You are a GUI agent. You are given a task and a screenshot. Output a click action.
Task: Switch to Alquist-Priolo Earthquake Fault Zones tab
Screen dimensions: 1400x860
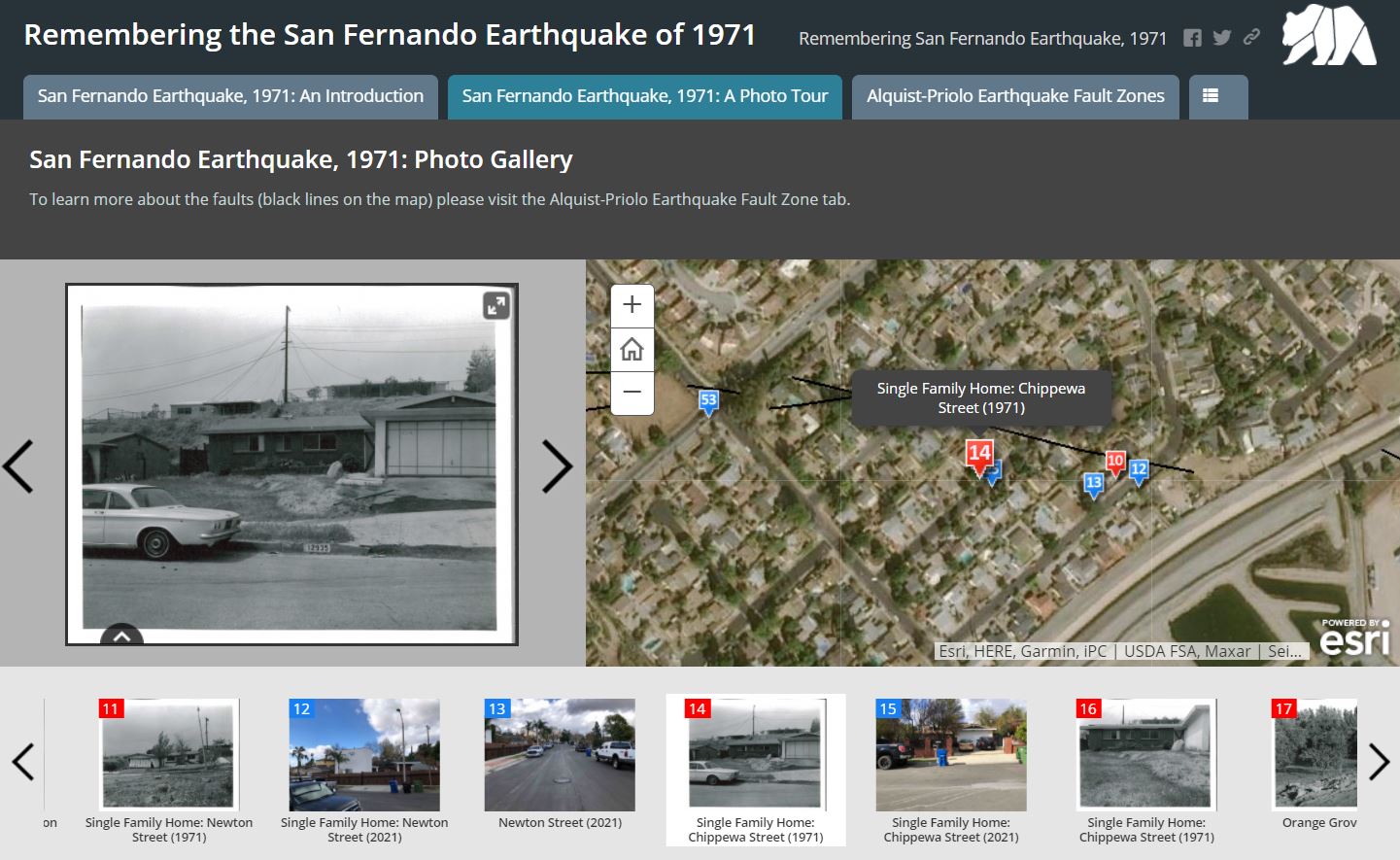click(1015, 96)
